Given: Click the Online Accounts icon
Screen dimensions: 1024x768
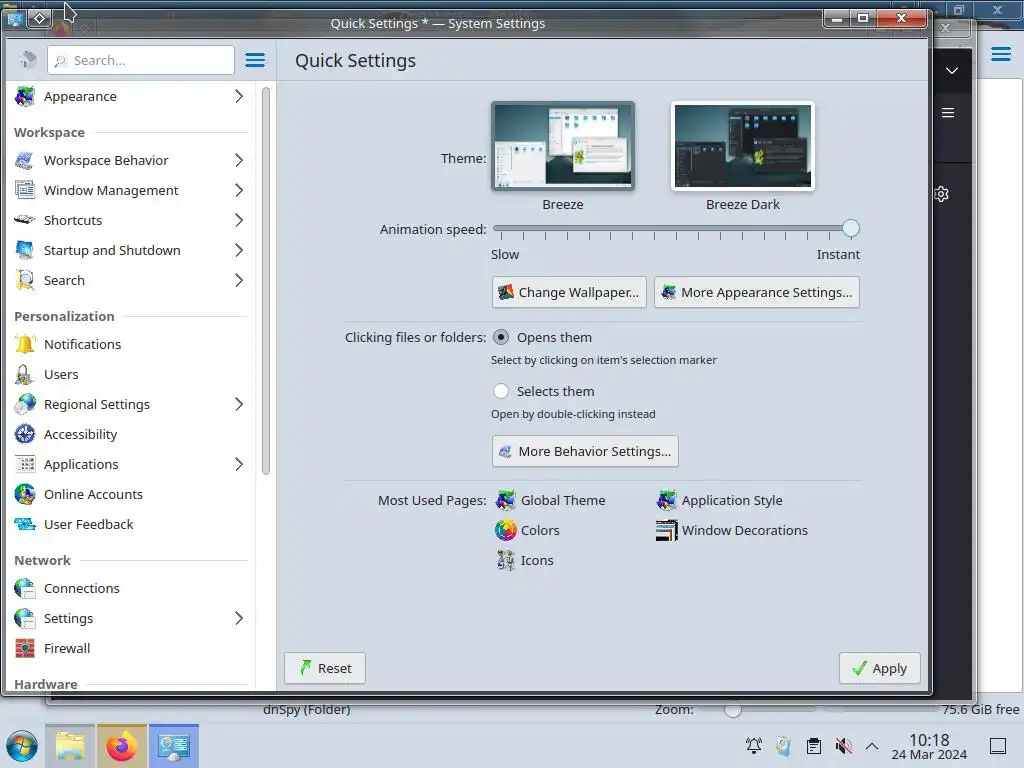Looking at the screenshot, I should click(x=25, y=494).
